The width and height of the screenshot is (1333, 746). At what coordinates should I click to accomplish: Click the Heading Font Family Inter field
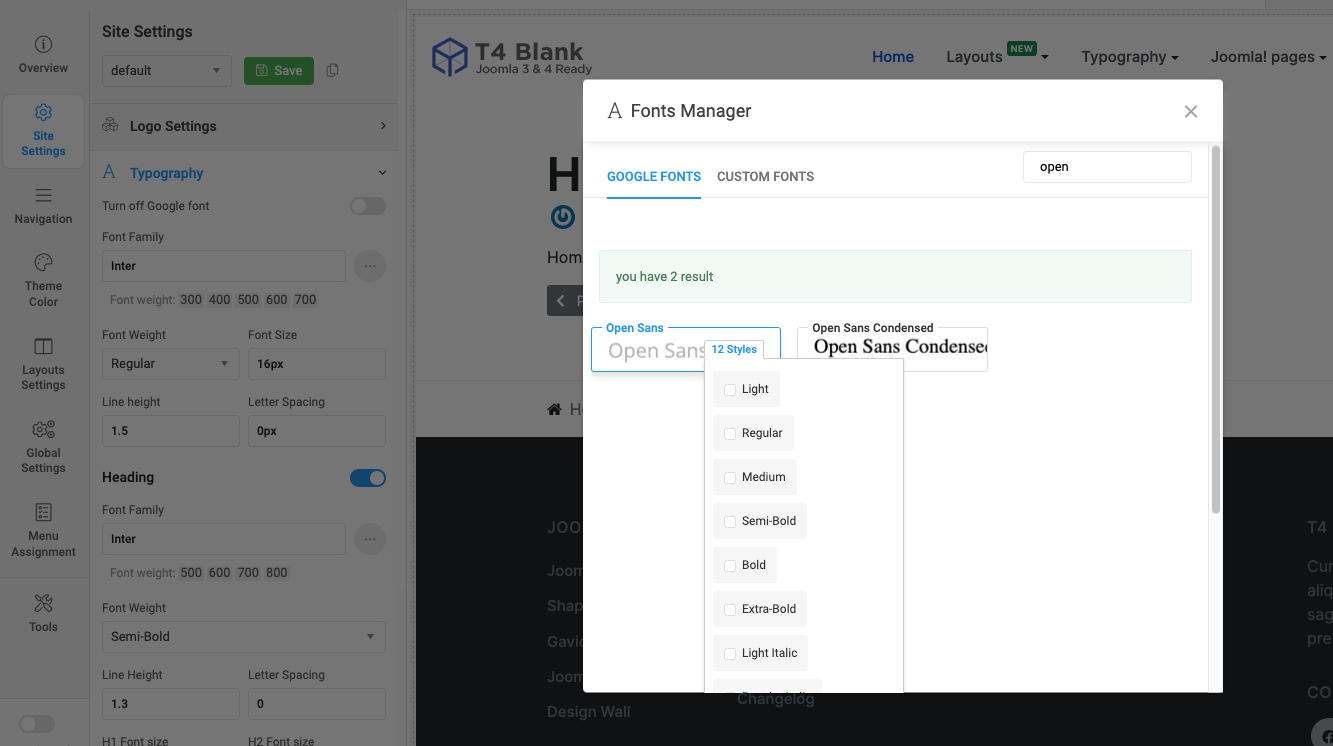pyautogui.click(x=224, y=539)
